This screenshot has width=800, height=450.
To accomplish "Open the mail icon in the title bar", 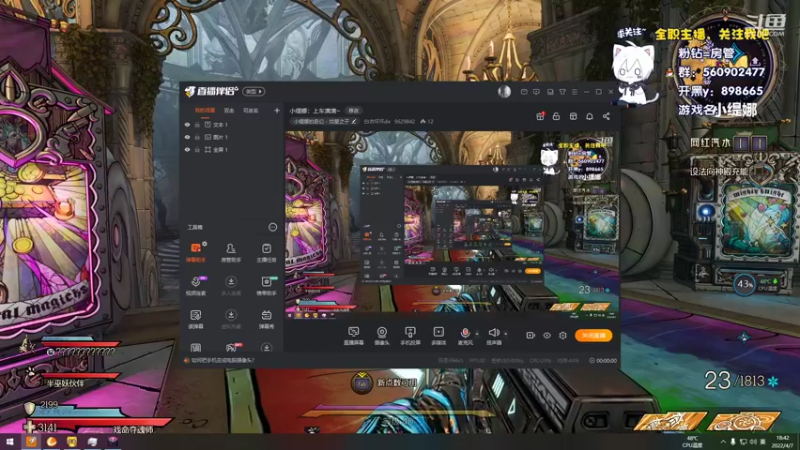I will pyautogui.click(x=524, y=92).
